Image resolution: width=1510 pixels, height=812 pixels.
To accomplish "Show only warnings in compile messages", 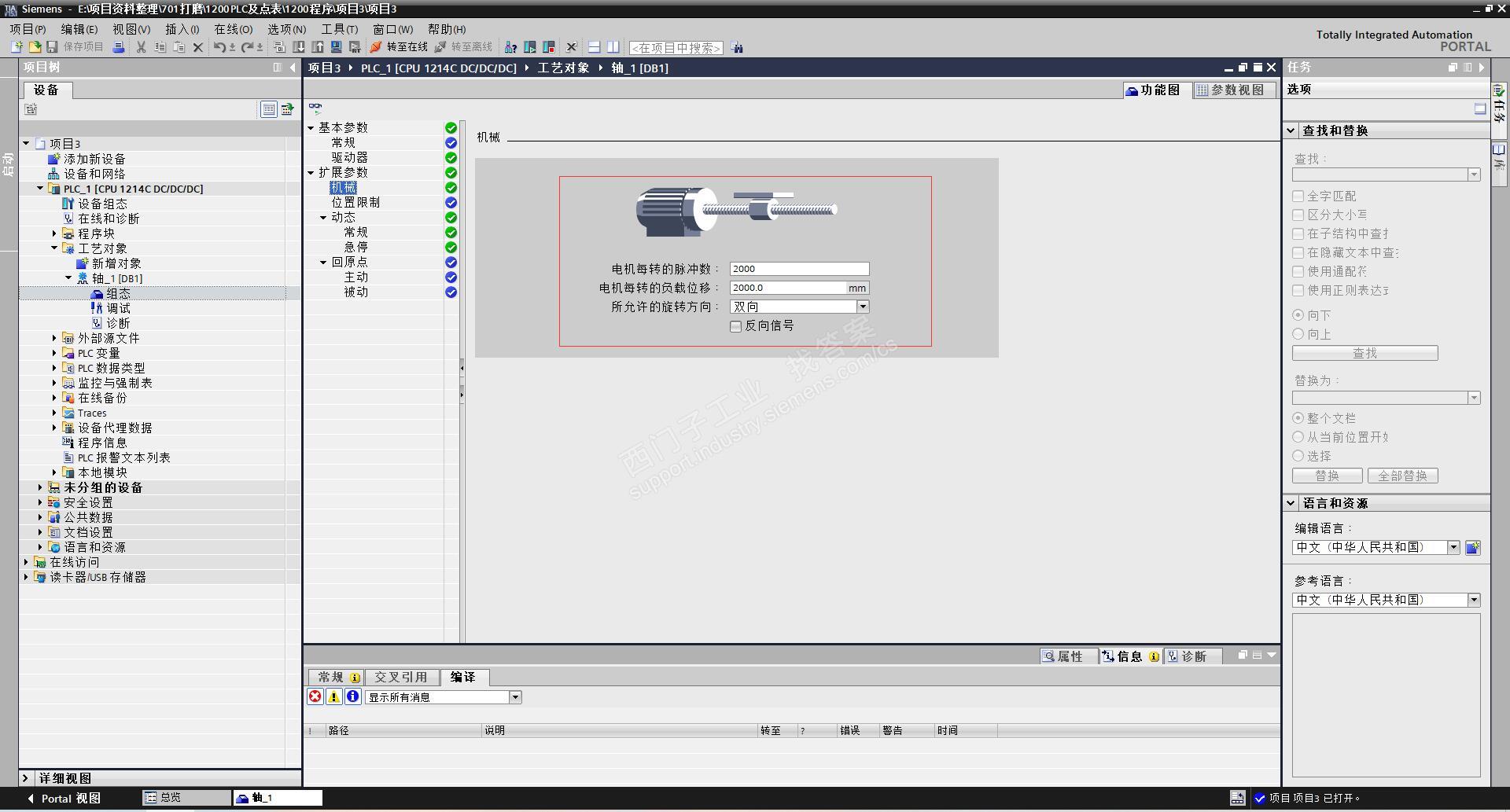I will [334, 696].
